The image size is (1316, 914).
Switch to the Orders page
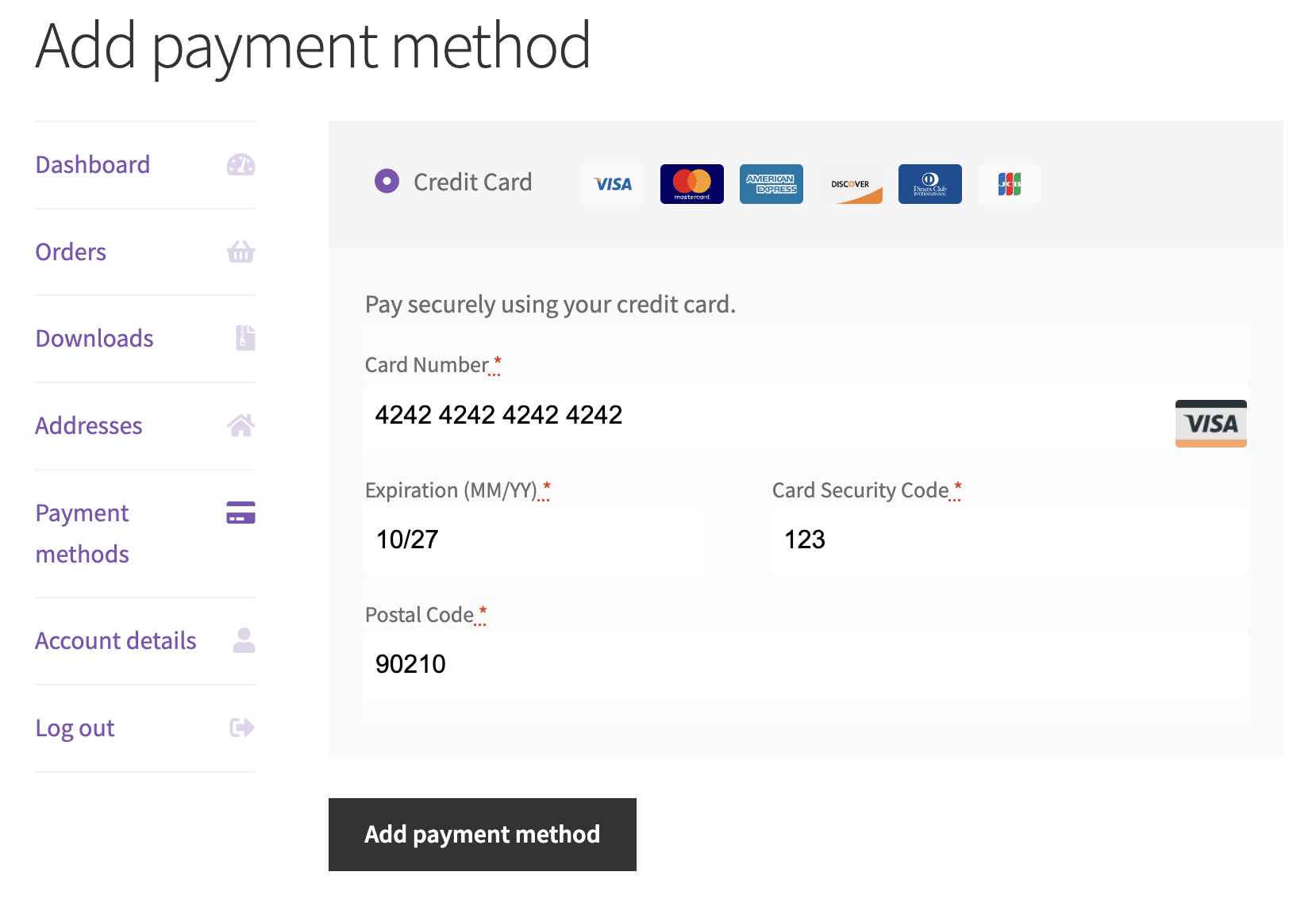tap(70, 252)
